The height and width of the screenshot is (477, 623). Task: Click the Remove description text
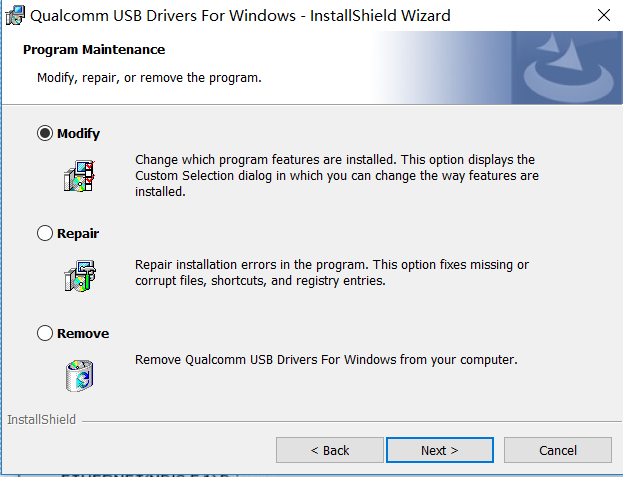pyautogui.click(x=326, y=359)
